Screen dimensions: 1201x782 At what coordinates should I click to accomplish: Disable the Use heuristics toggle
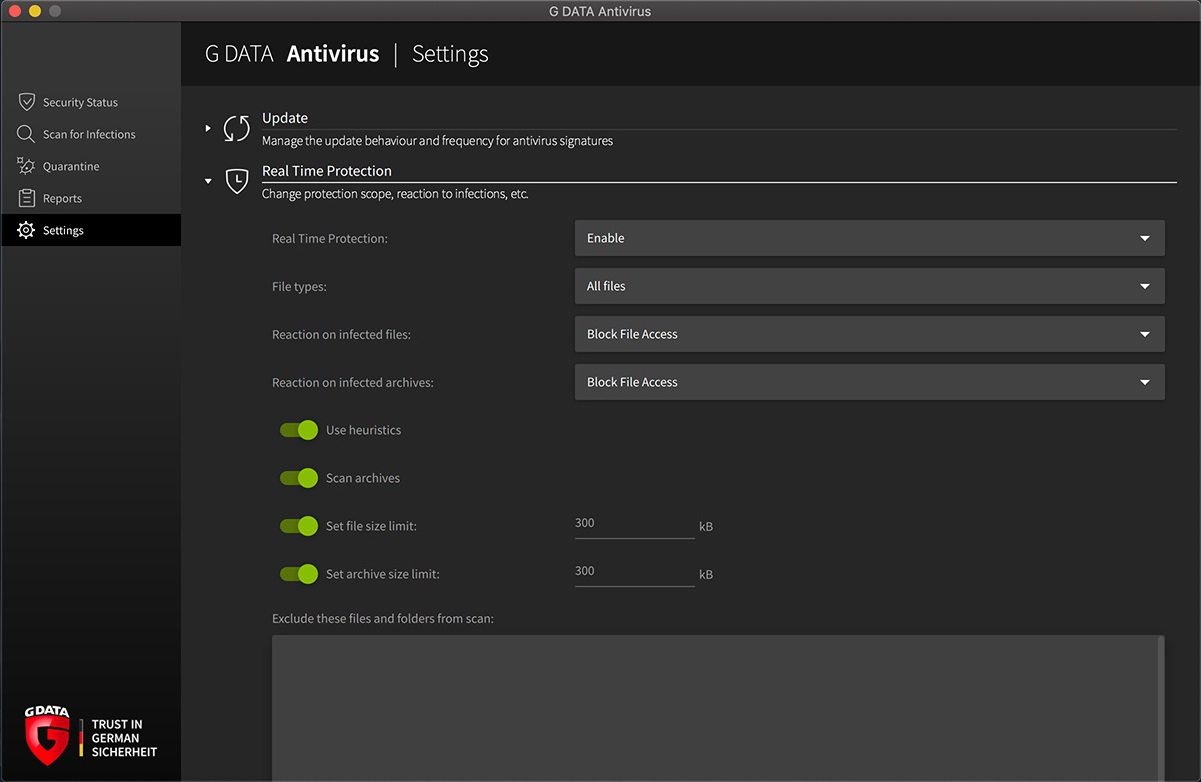point(299,430)
